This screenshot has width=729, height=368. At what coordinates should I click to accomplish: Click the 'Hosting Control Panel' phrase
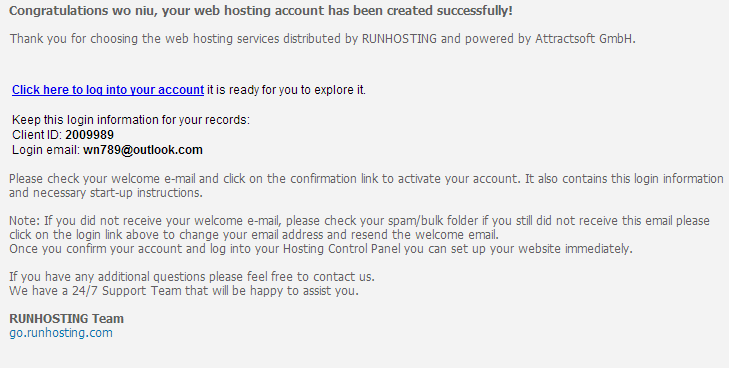pos(342,249)
